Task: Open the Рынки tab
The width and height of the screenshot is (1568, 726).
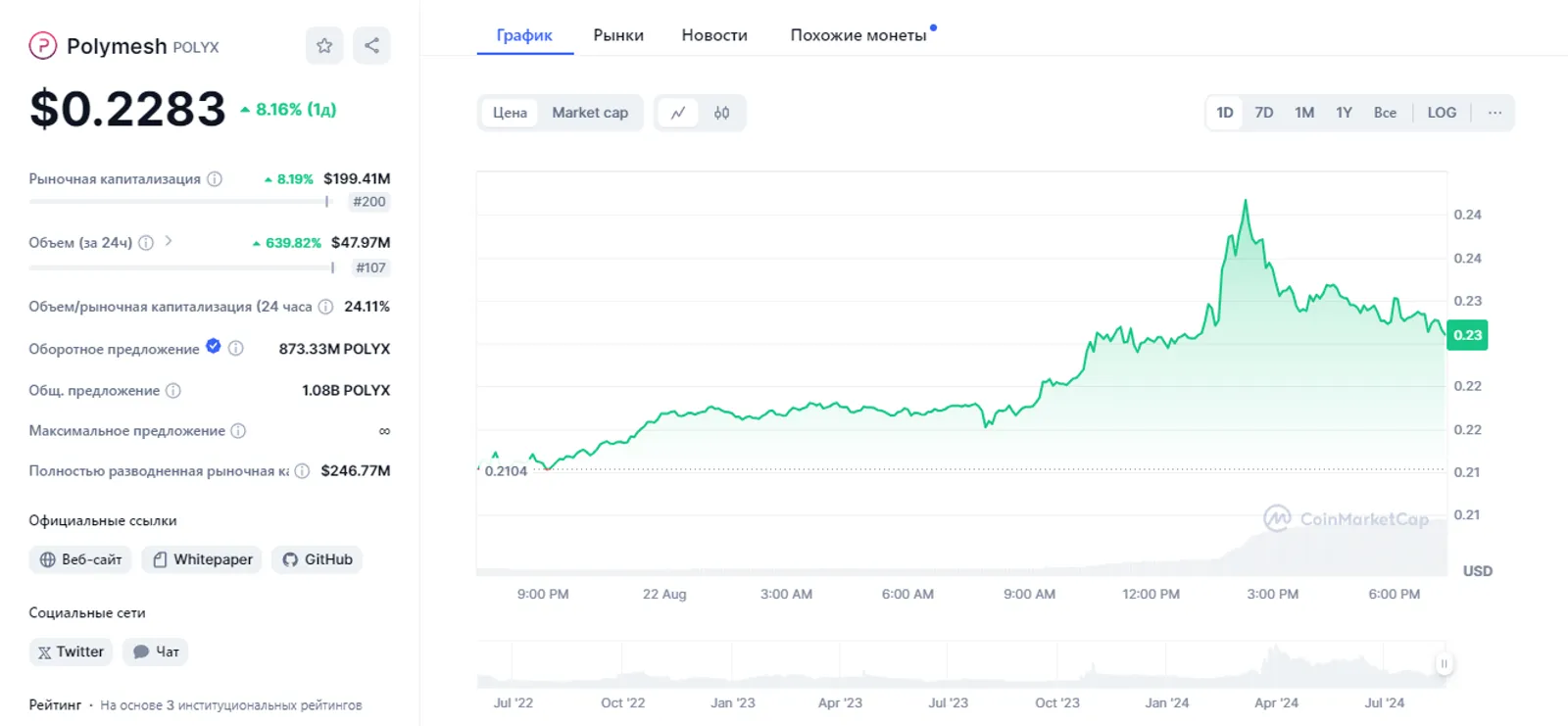Action: coord(618,35)
